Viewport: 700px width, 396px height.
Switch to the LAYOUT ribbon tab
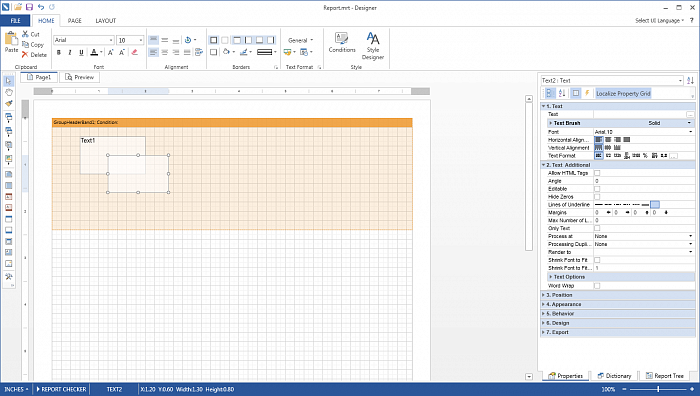pos(105,21)
